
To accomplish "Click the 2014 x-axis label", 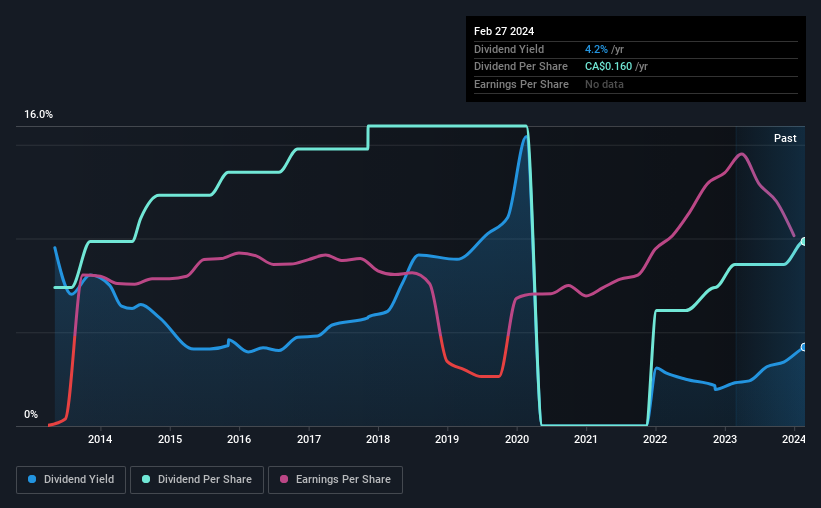I will [100, 439].
